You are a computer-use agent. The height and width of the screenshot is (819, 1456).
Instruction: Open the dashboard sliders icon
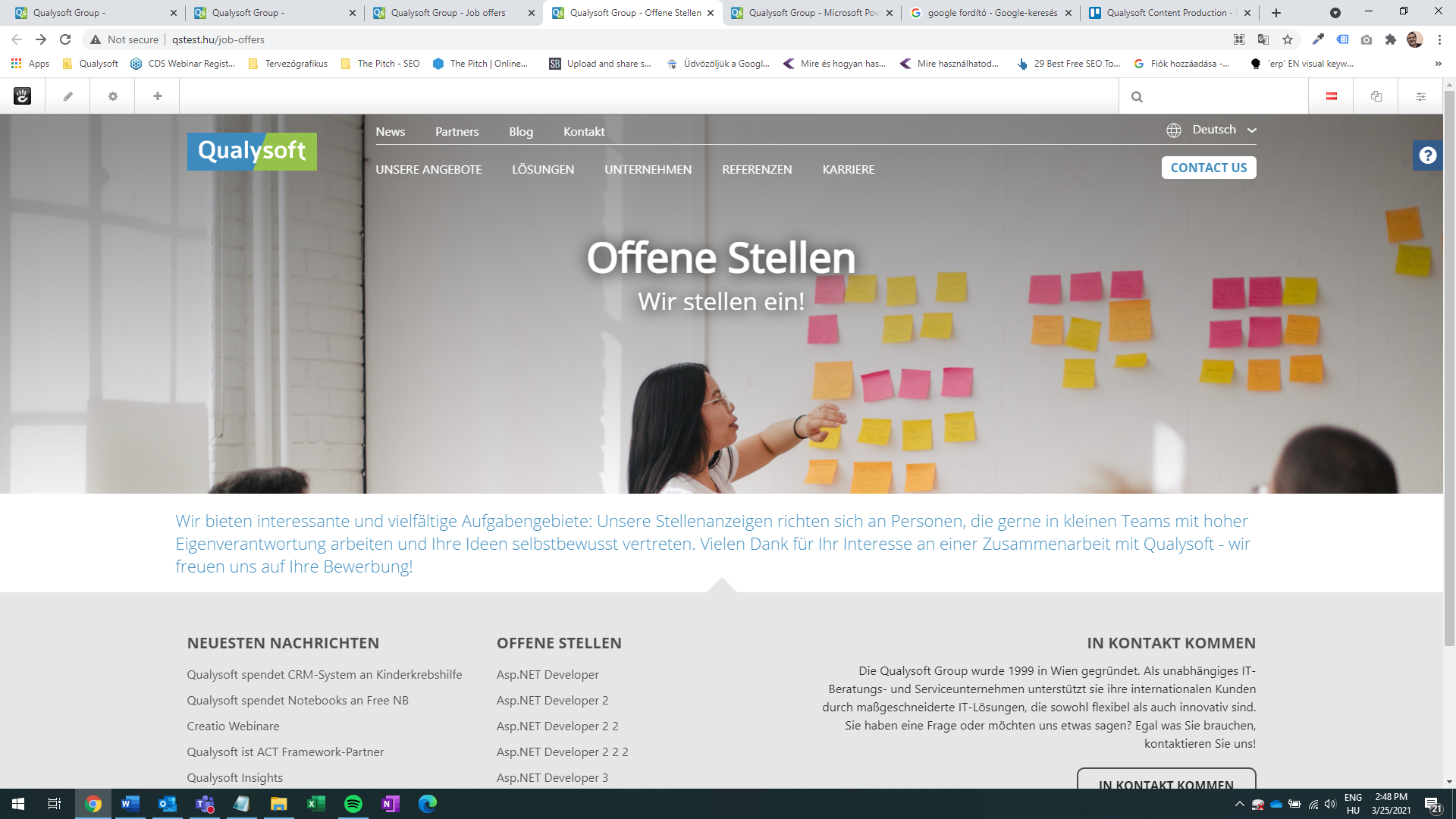1420,96
